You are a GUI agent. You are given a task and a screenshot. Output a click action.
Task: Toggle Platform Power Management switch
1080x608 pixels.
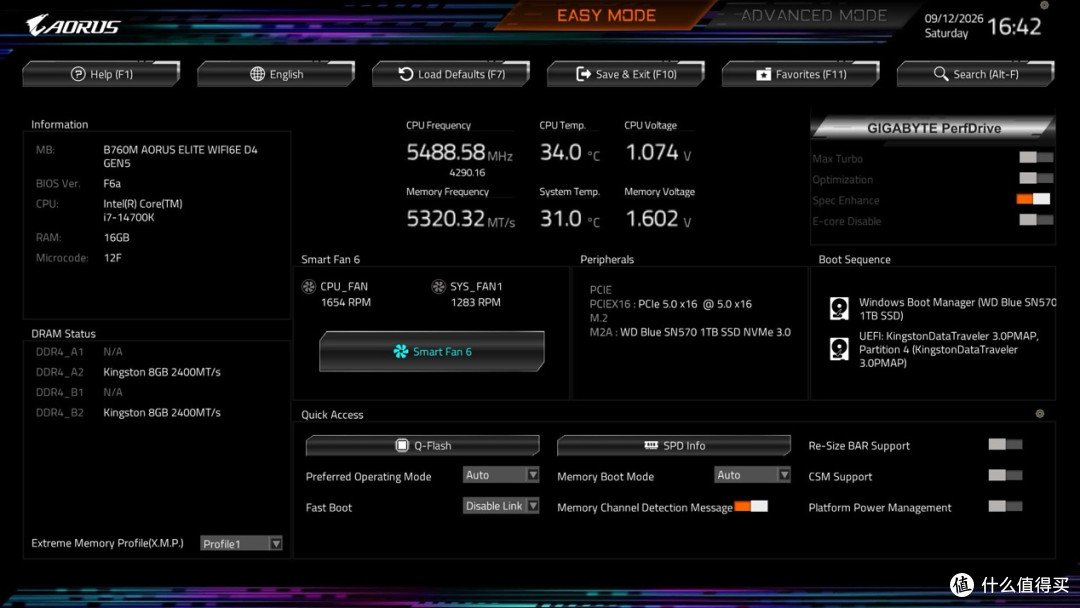[1005, 506]
